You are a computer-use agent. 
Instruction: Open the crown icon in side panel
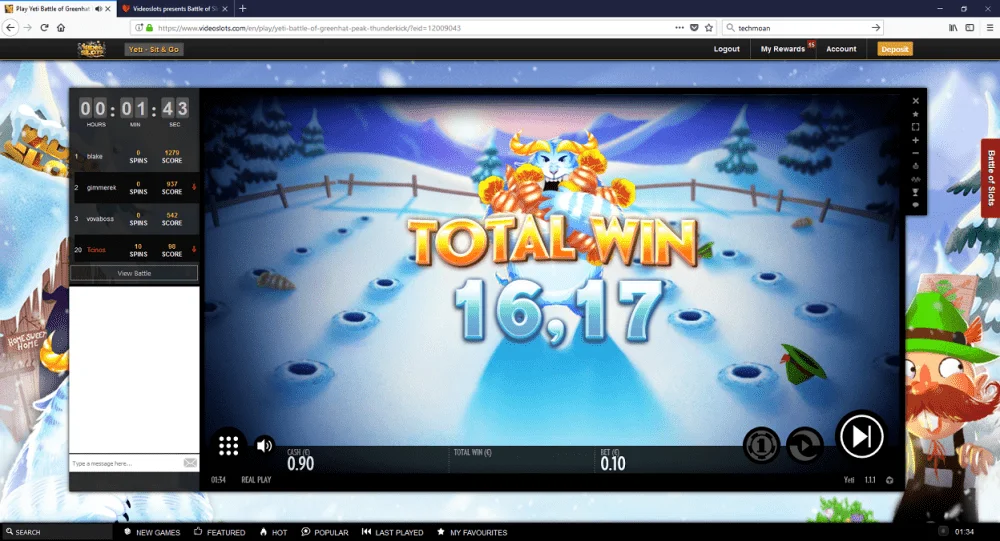915,166
